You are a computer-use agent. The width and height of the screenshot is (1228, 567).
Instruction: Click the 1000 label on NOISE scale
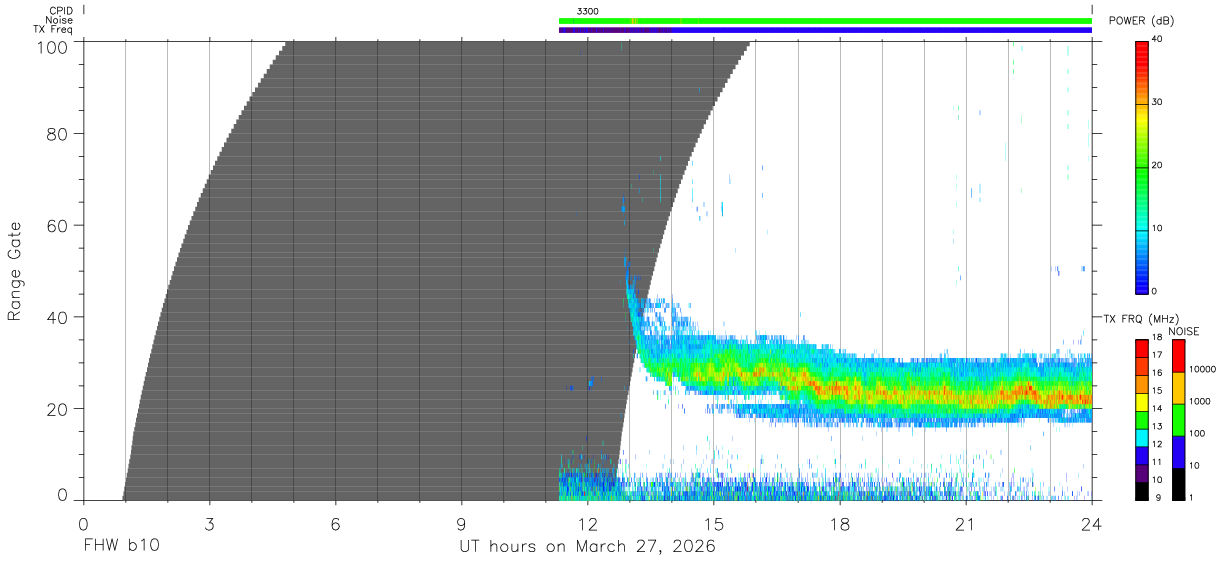point(1199,401)
